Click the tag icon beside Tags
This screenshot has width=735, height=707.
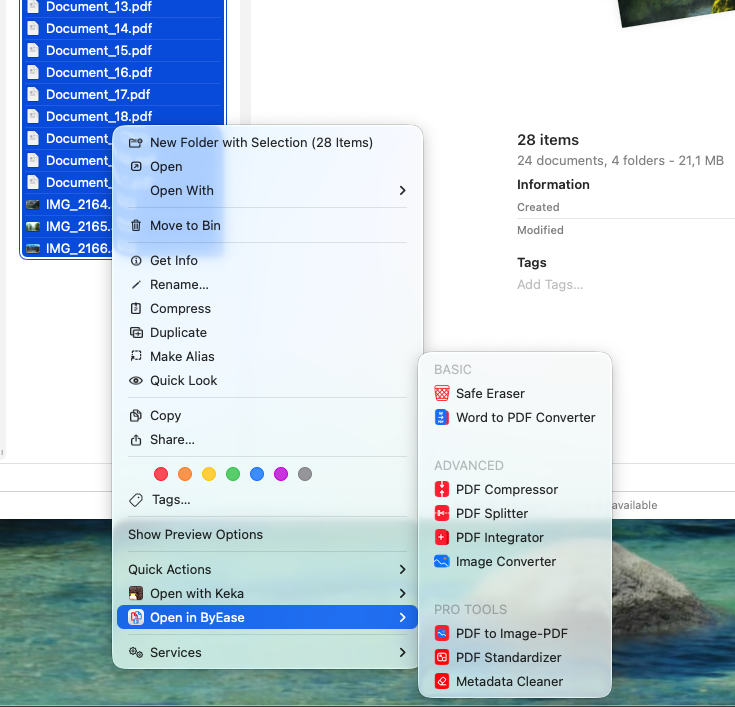(136, 500)
